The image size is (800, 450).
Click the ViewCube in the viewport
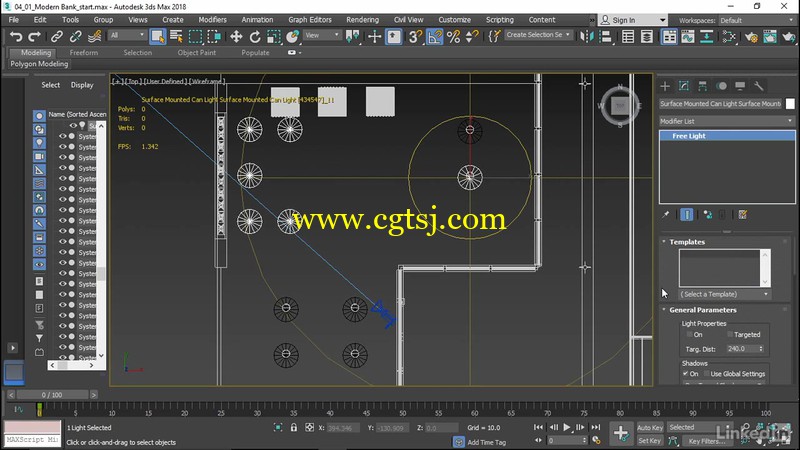(x=620, y=106)
